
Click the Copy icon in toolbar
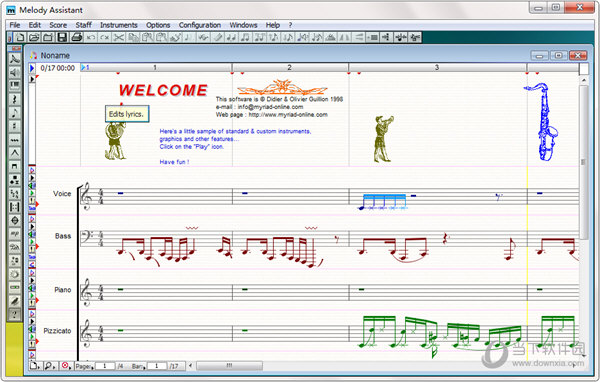[133, 37]
